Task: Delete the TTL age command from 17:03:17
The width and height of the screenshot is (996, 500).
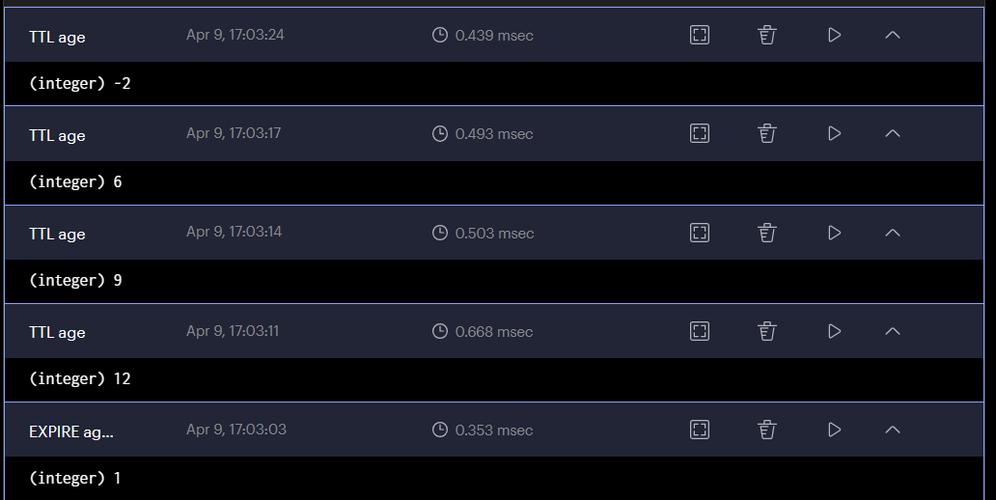Action: click(x=767, y=133)
